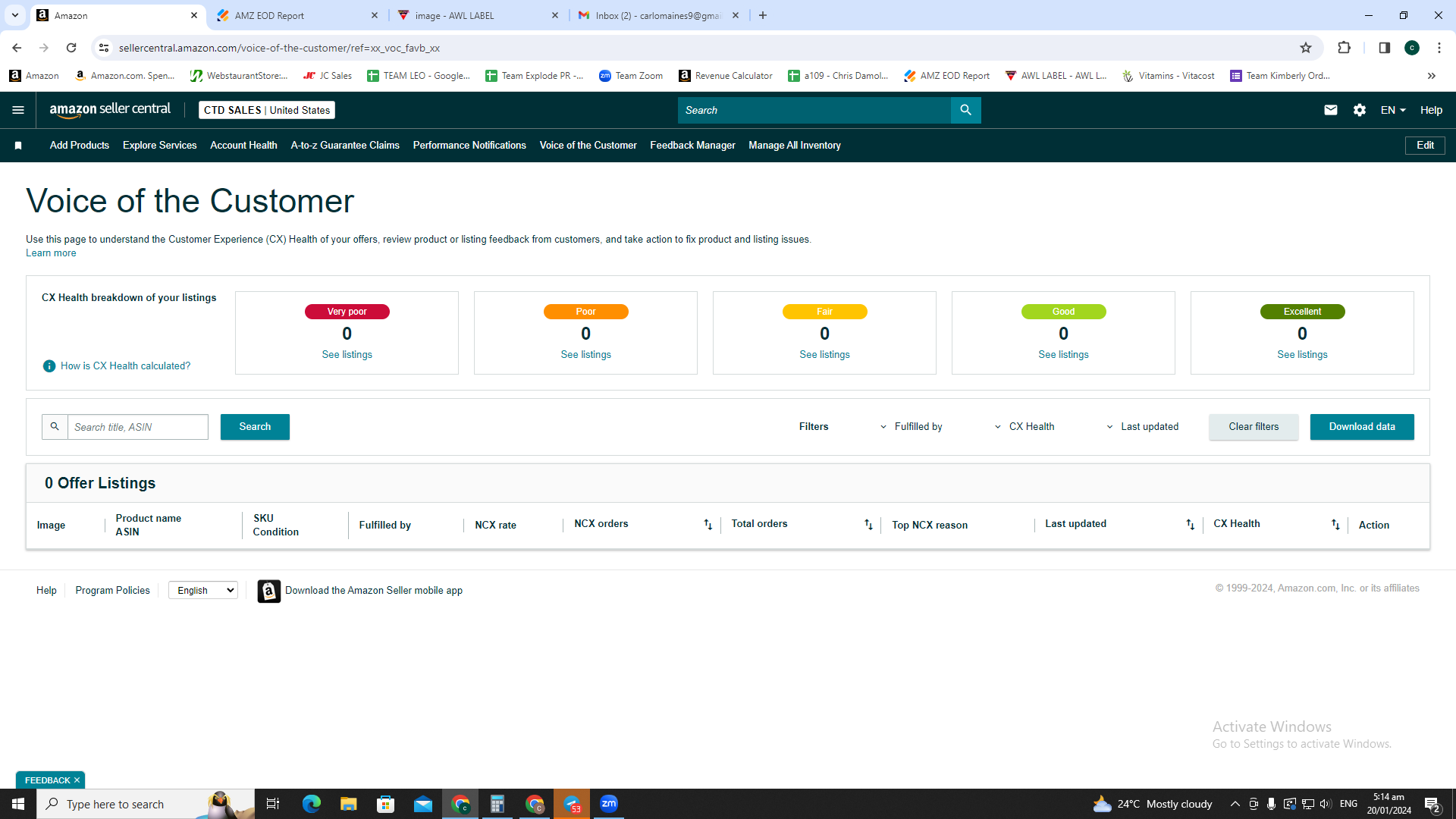Open the Chrome side panel icon
The width and height of the screenshot is (1456, 819).
click(1384, 48)
